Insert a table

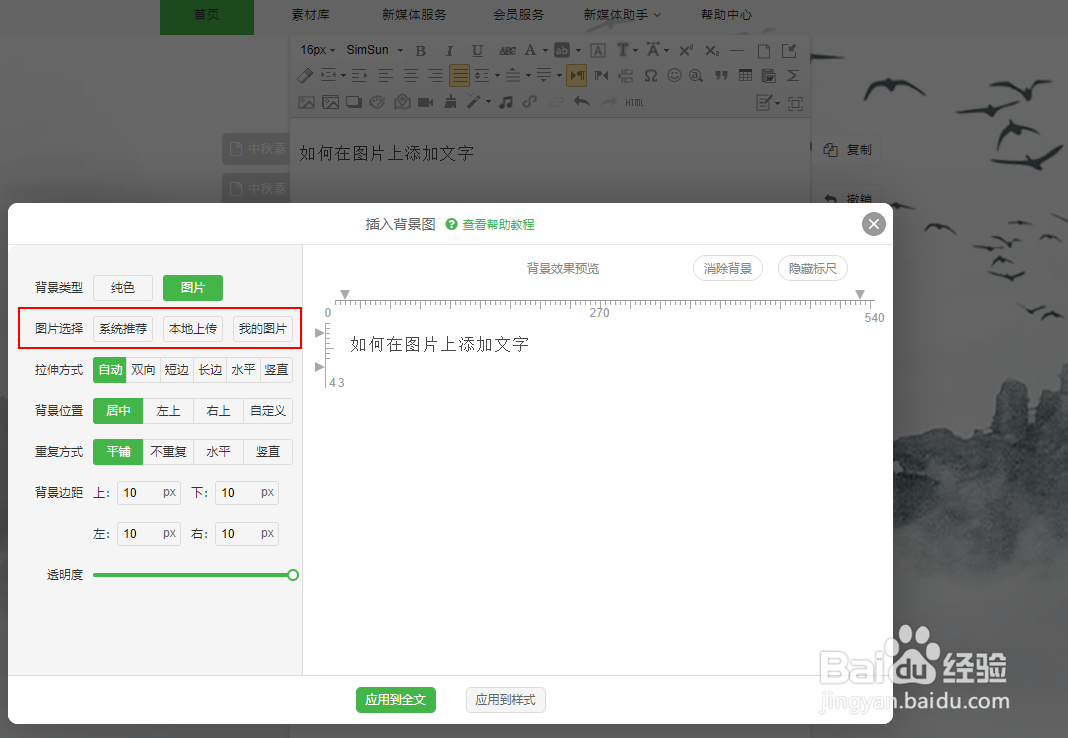(x=745, y=75)
